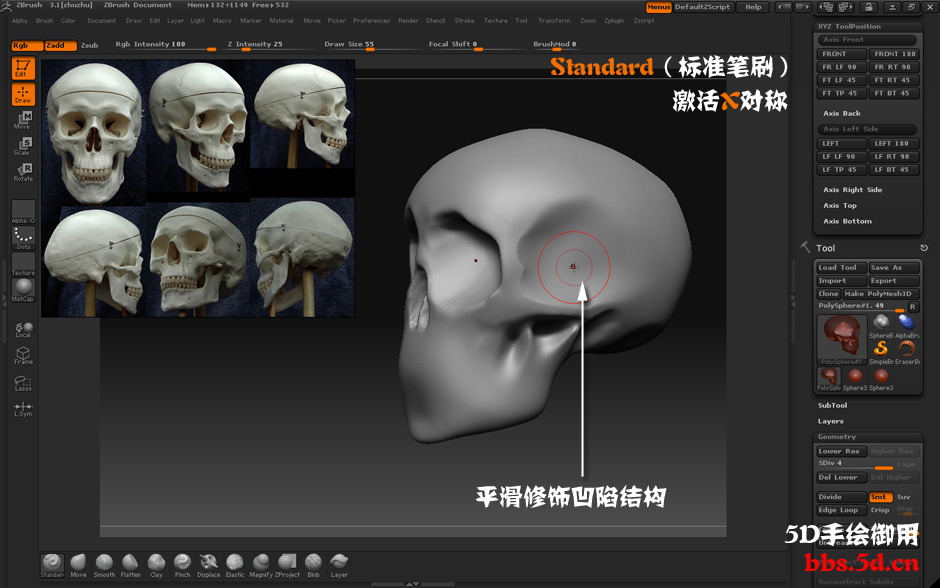The height and width of the screenshot is (588, 940).
Task: Pick the SimpleBrush tool icon
Action: click(881, 352)
